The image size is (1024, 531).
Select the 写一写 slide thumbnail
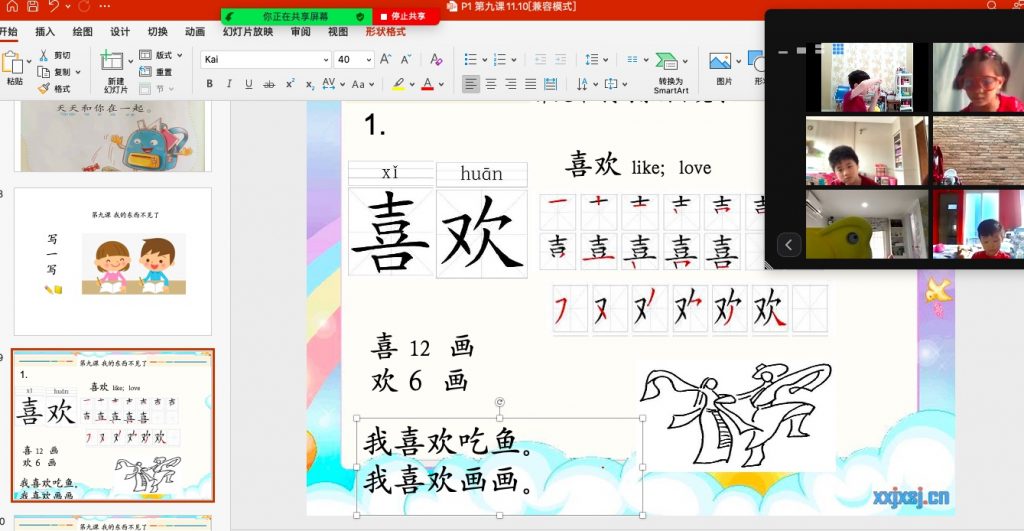112,260
